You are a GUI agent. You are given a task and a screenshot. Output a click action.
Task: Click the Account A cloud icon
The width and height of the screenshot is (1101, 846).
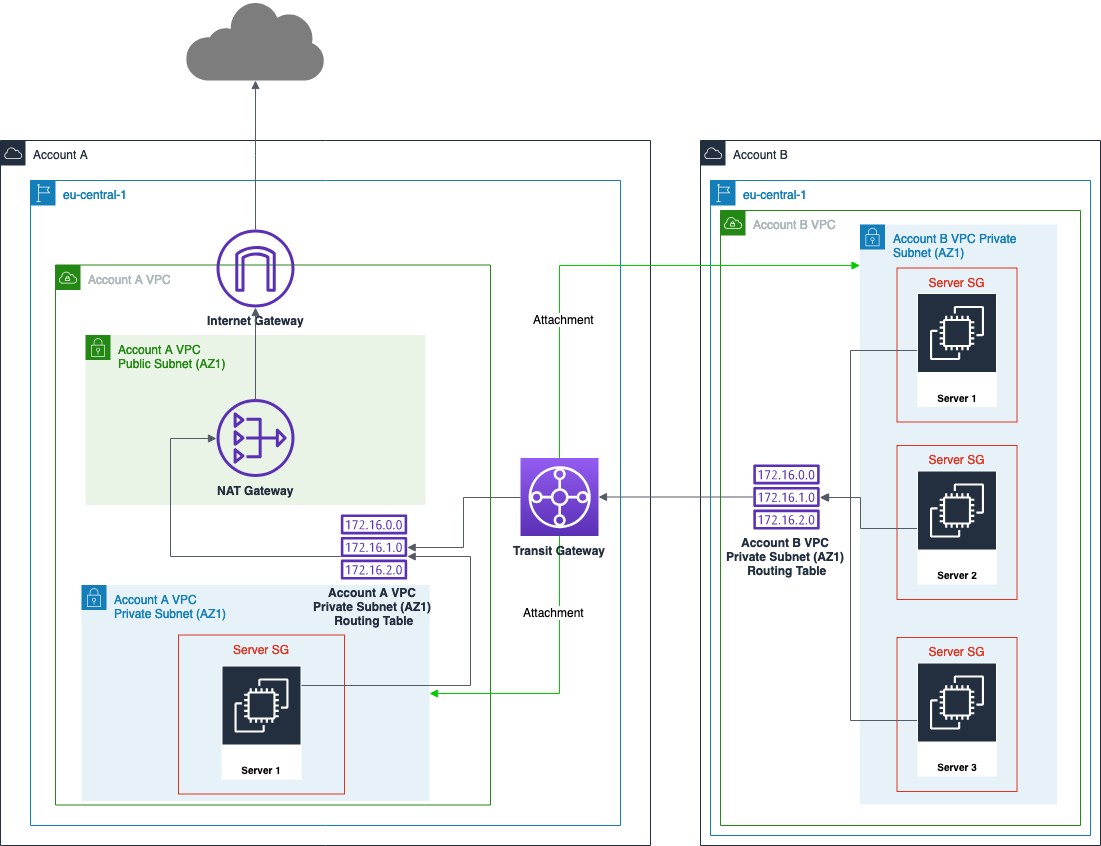point(13,152)
